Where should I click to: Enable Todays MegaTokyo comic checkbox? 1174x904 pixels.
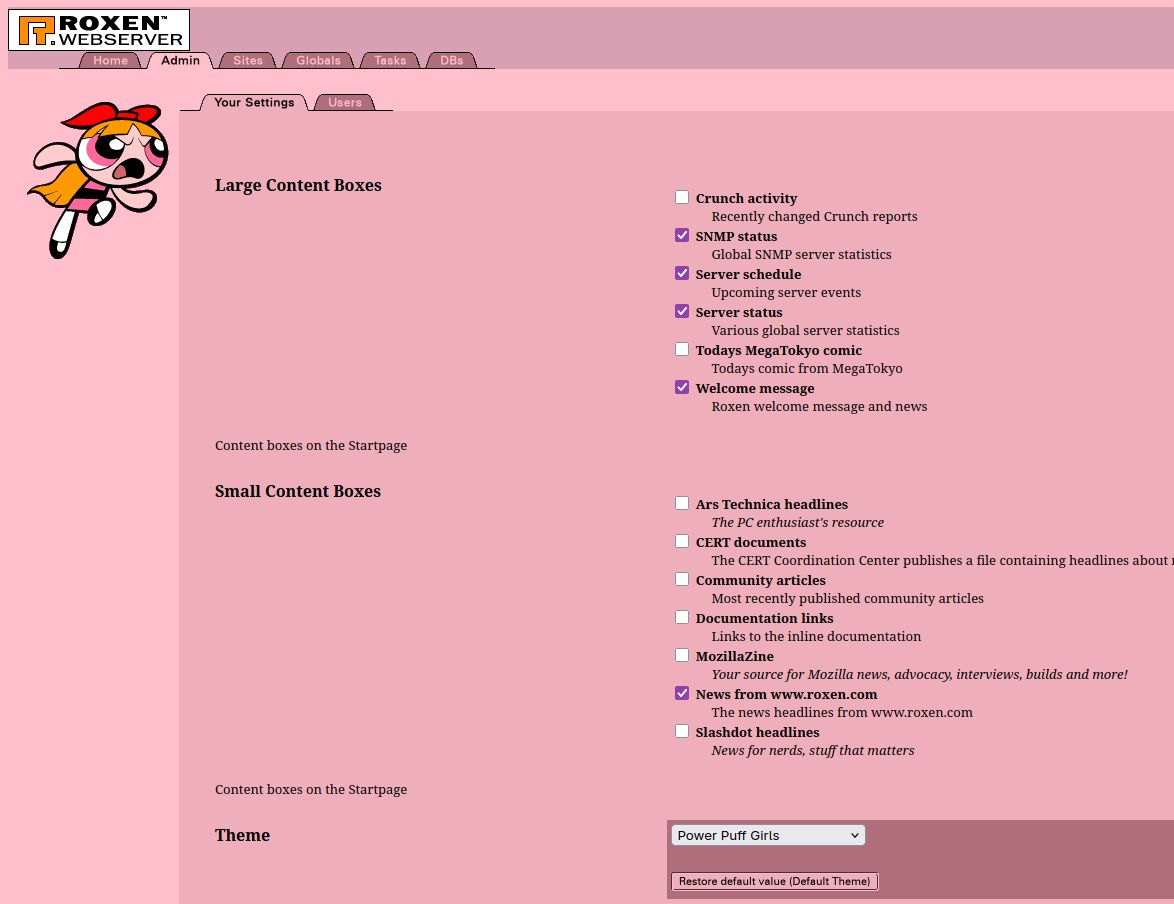point(682,349)
